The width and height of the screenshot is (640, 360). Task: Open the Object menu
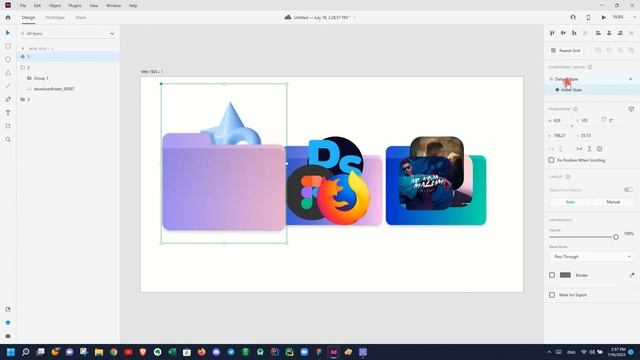coord(55,6)
